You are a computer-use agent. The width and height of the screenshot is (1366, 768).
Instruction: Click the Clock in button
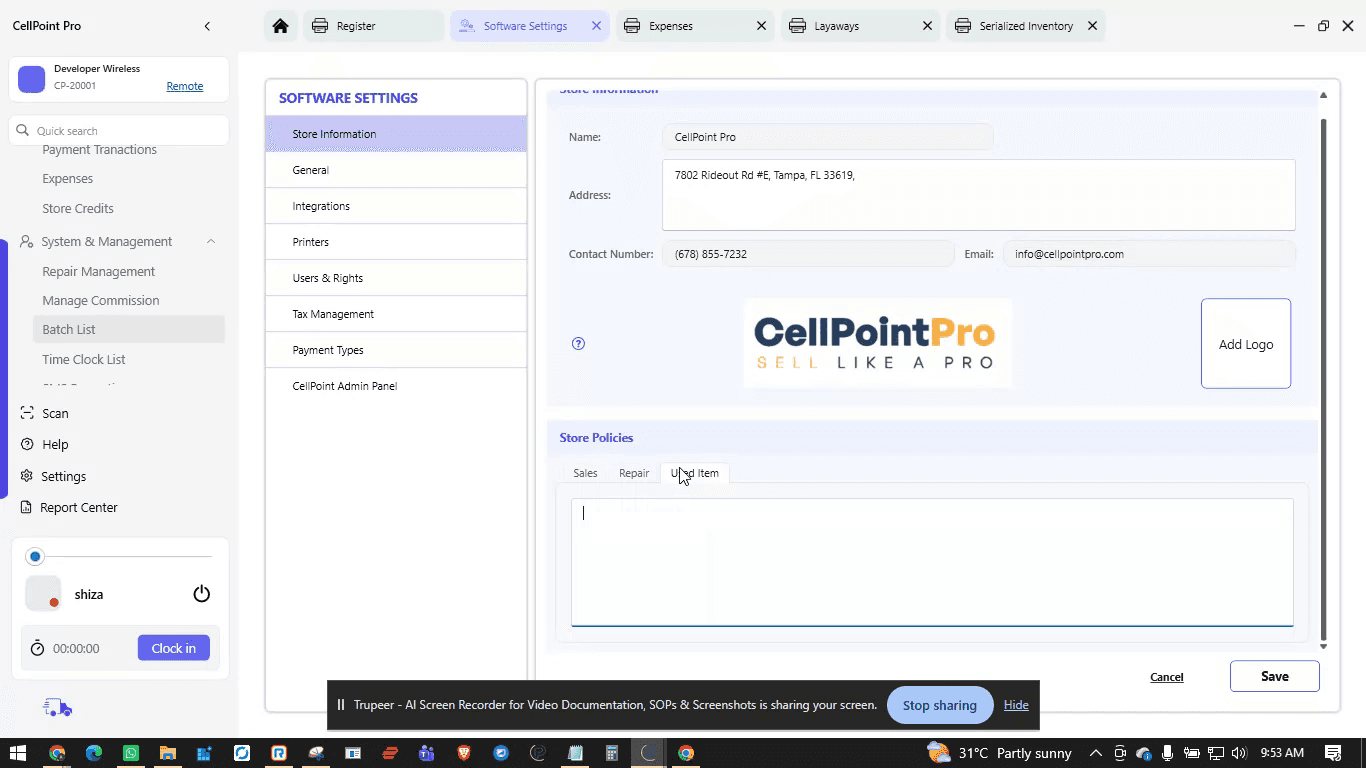point(174,648)
